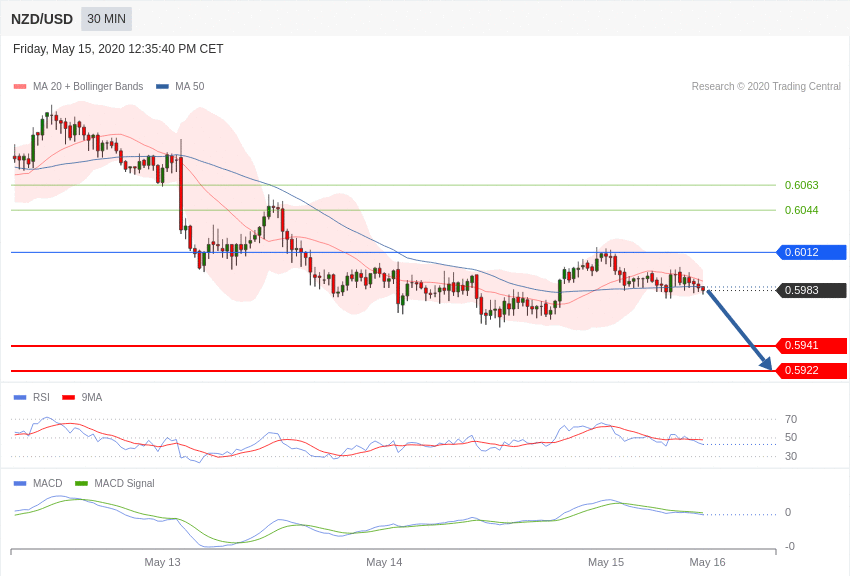The image size is (850, 576).
Task: Click the MACD 0 axis value
Action: (x=788, y=512)
